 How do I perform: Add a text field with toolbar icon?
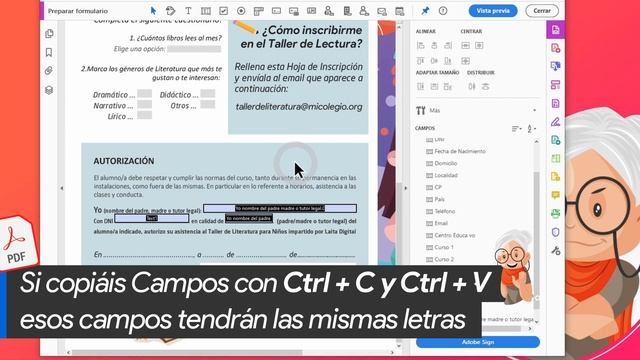(x=206, y=11)
